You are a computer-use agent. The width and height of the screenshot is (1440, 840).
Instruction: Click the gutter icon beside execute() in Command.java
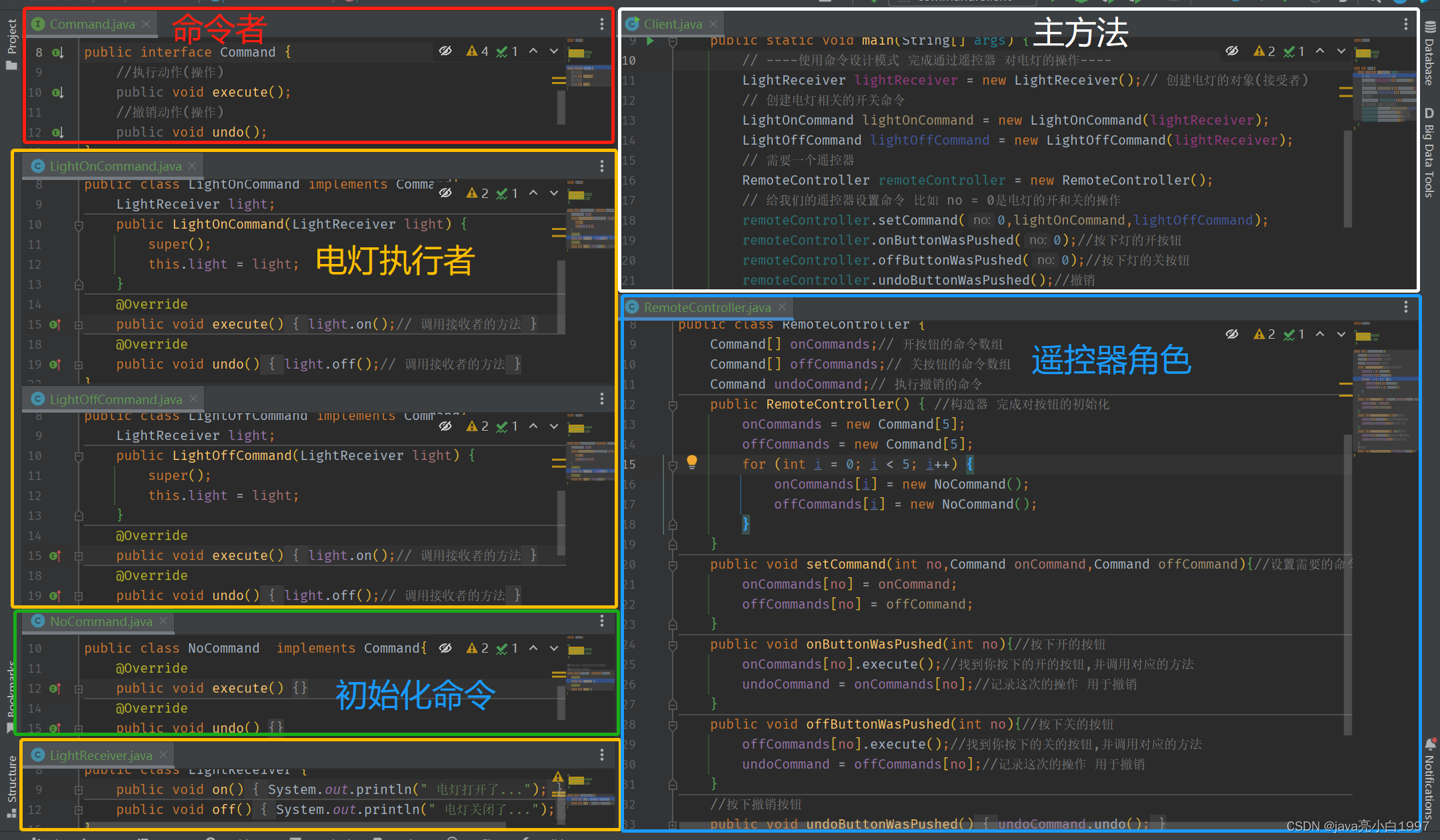click(x=58, y=92)
